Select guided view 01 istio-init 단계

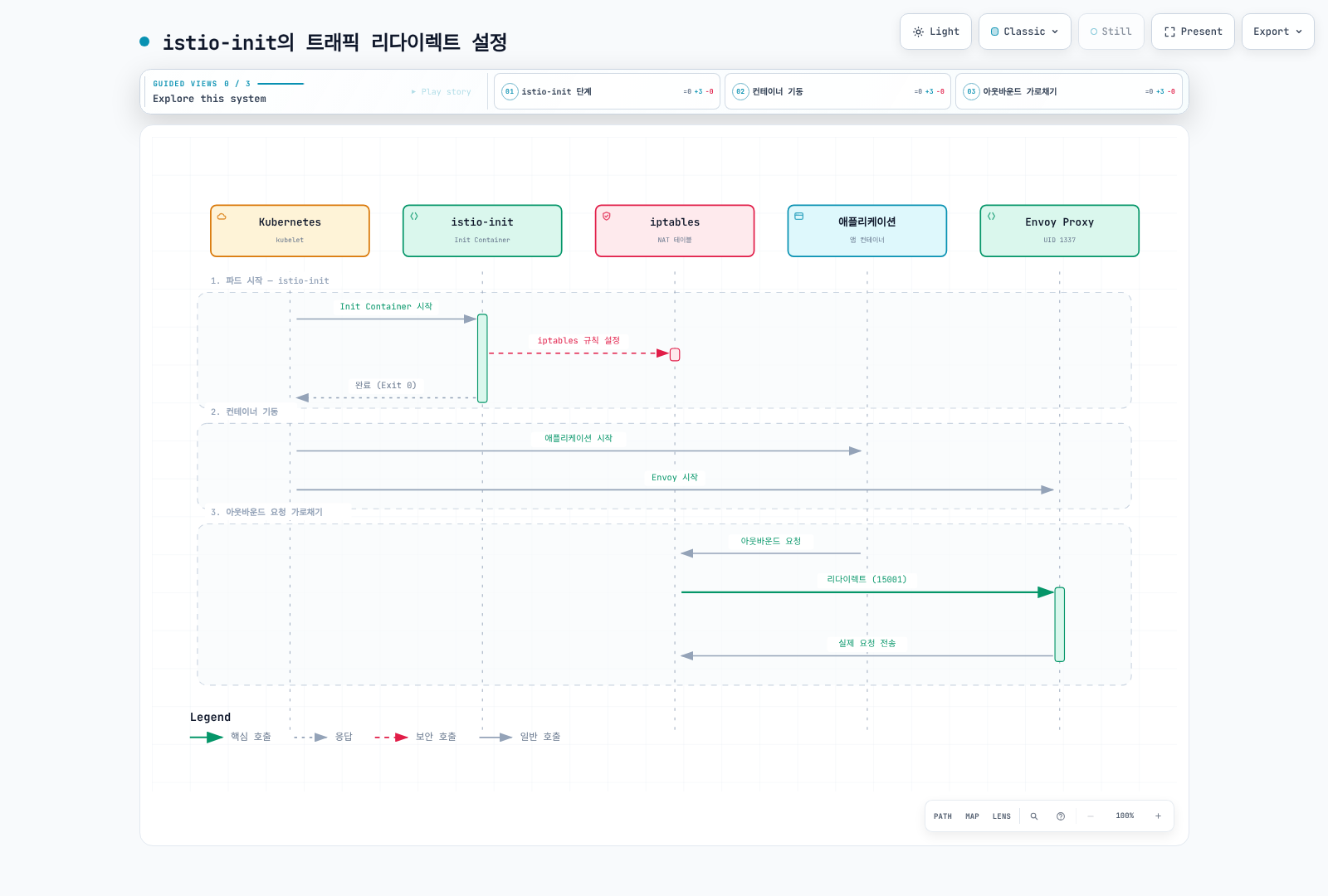pos(607,91)
